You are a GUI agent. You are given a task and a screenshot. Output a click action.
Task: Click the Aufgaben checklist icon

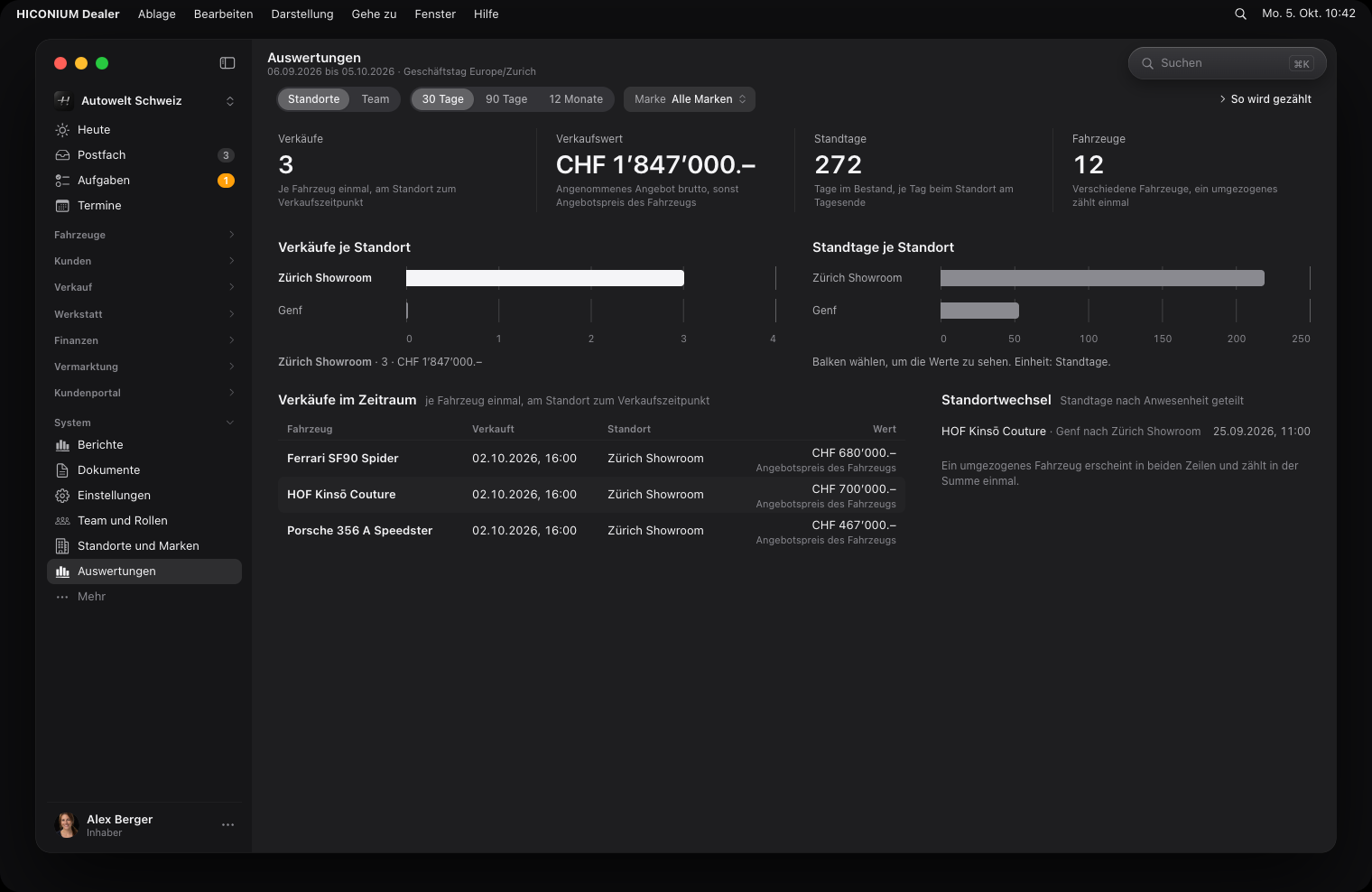(x=62, y=181)
